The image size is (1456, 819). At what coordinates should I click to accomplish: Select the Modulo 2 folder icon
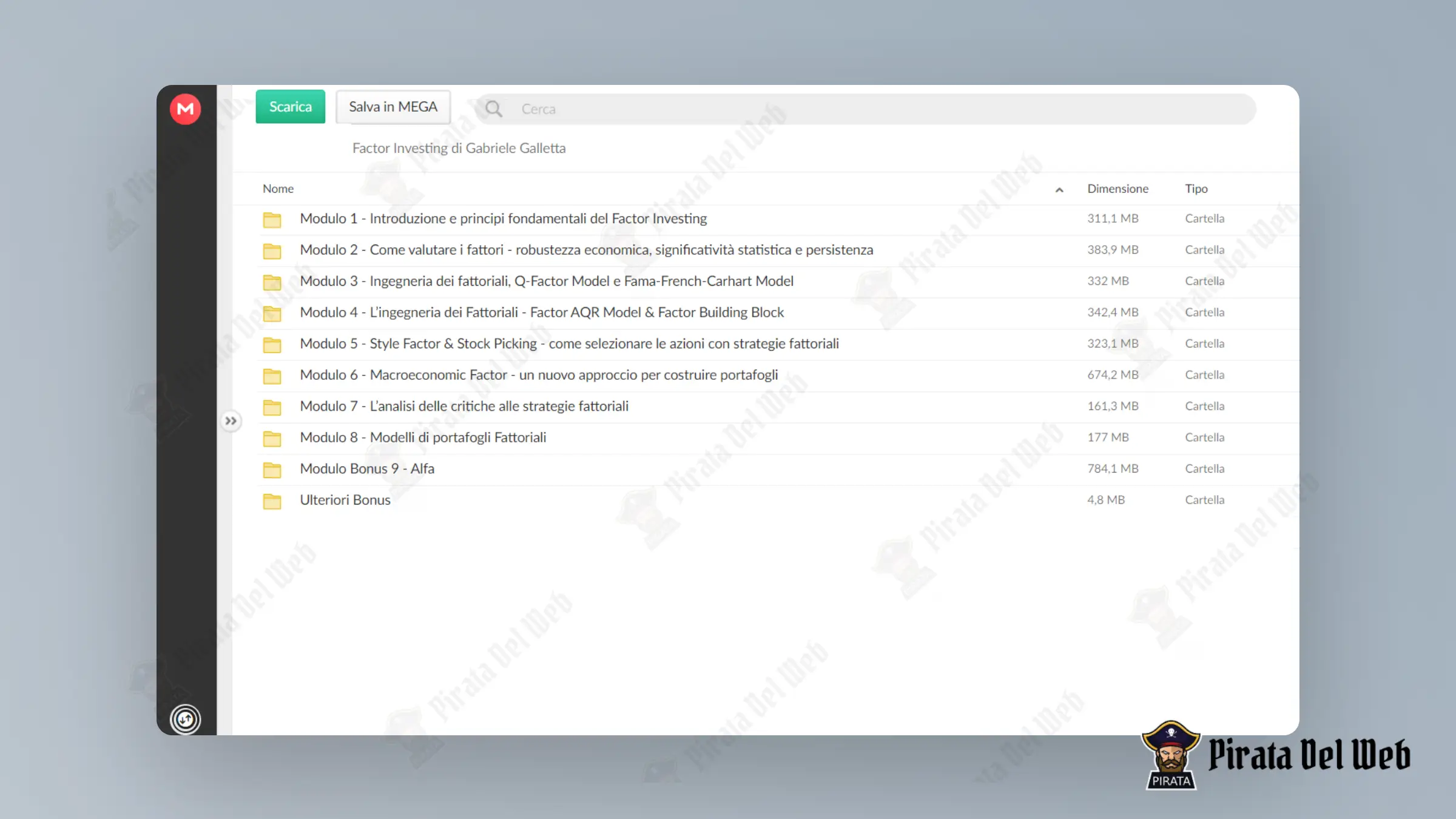[272, 251]
